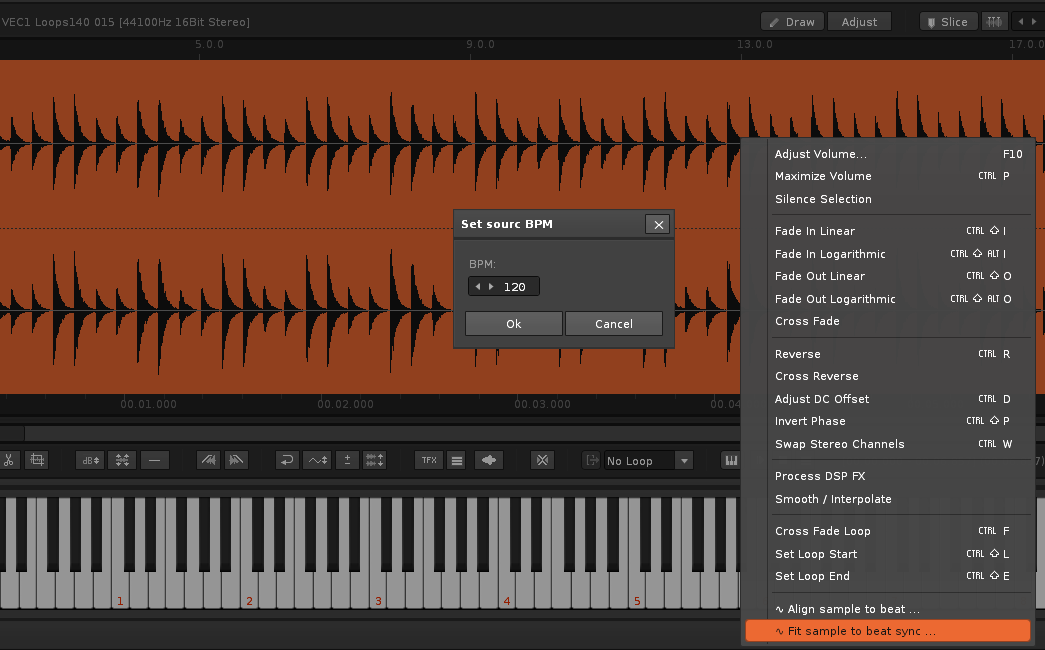Click the fade out icon
1045x650 pixels.
point(236,460)
